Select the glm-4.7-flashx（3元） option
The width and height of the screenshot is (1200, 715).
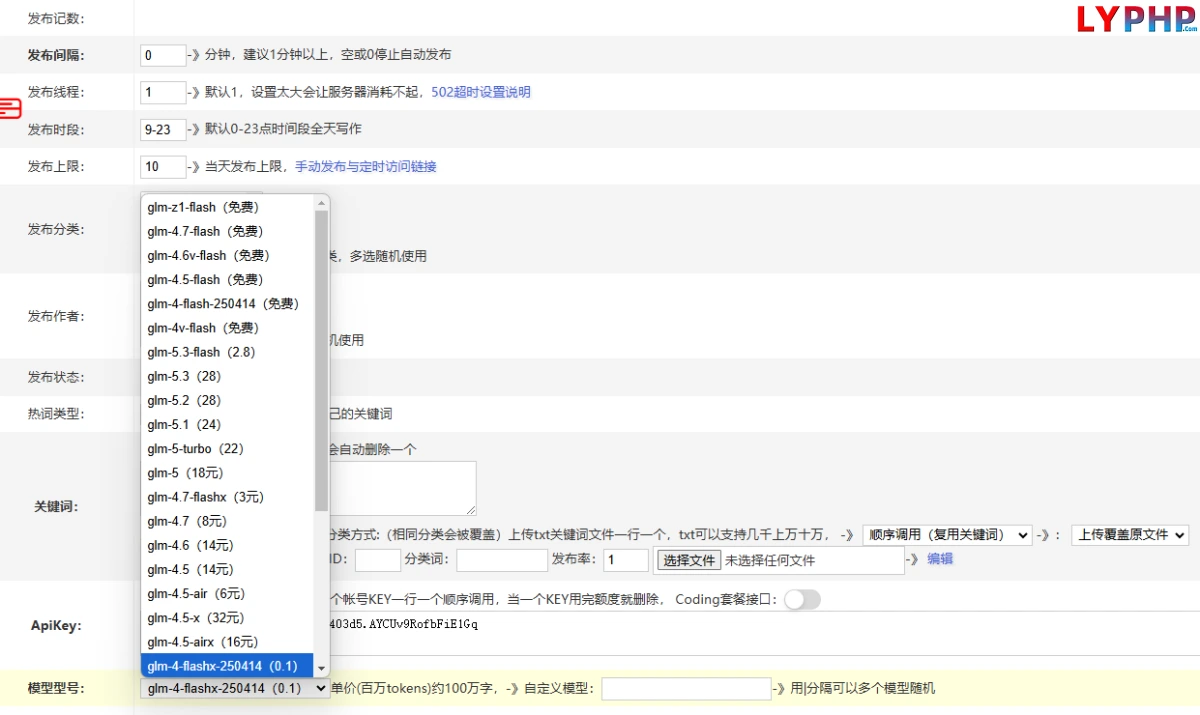point(228,497)
